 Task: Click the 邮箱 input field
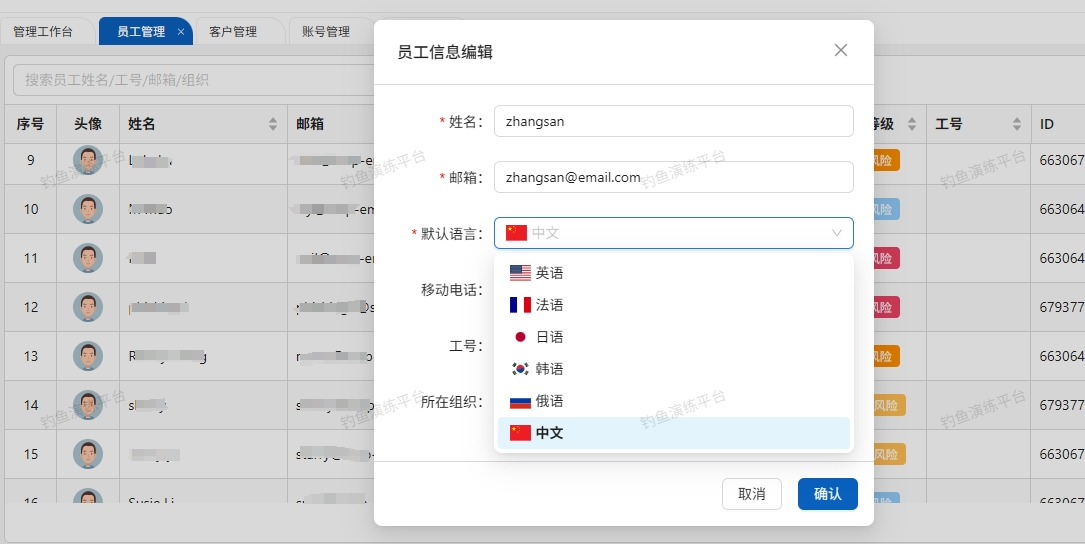(x=673, y=177)
